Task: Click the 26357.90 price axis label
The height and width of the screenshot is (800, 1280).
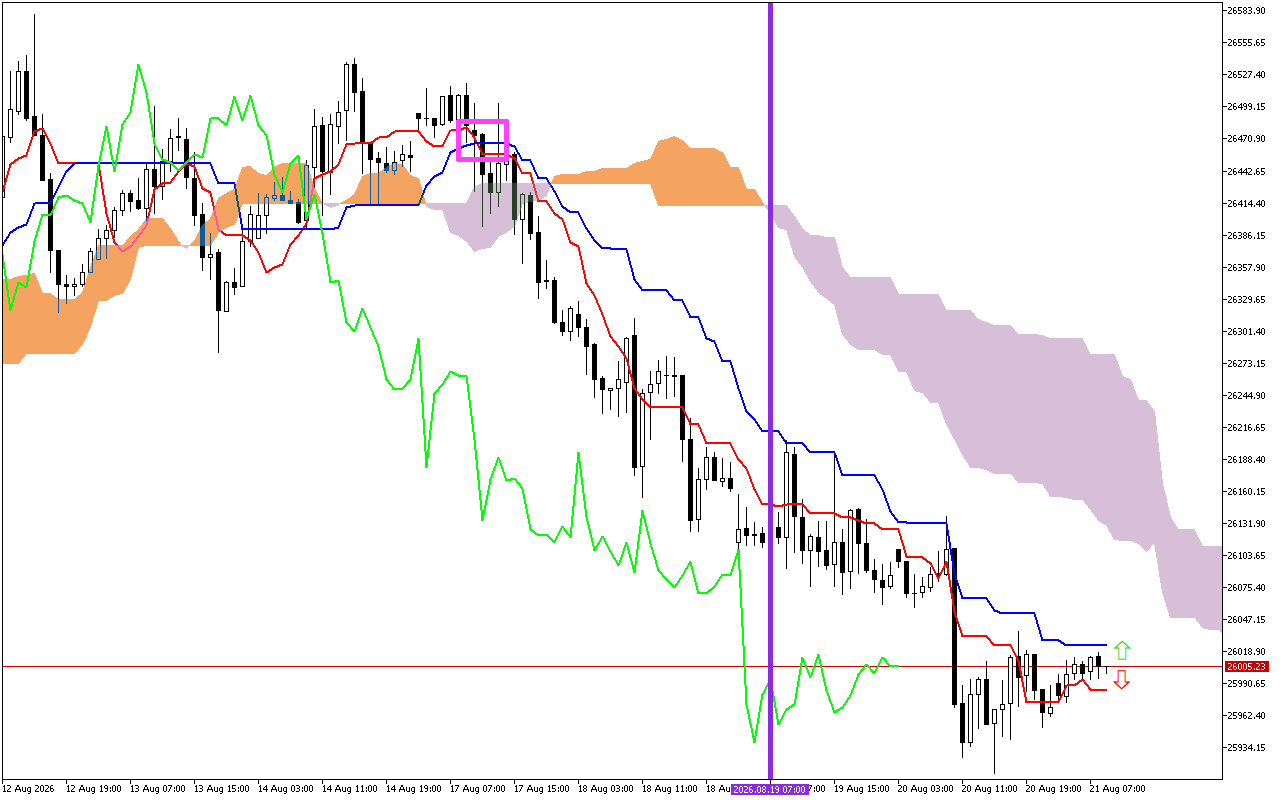Action: [1246, 267]
